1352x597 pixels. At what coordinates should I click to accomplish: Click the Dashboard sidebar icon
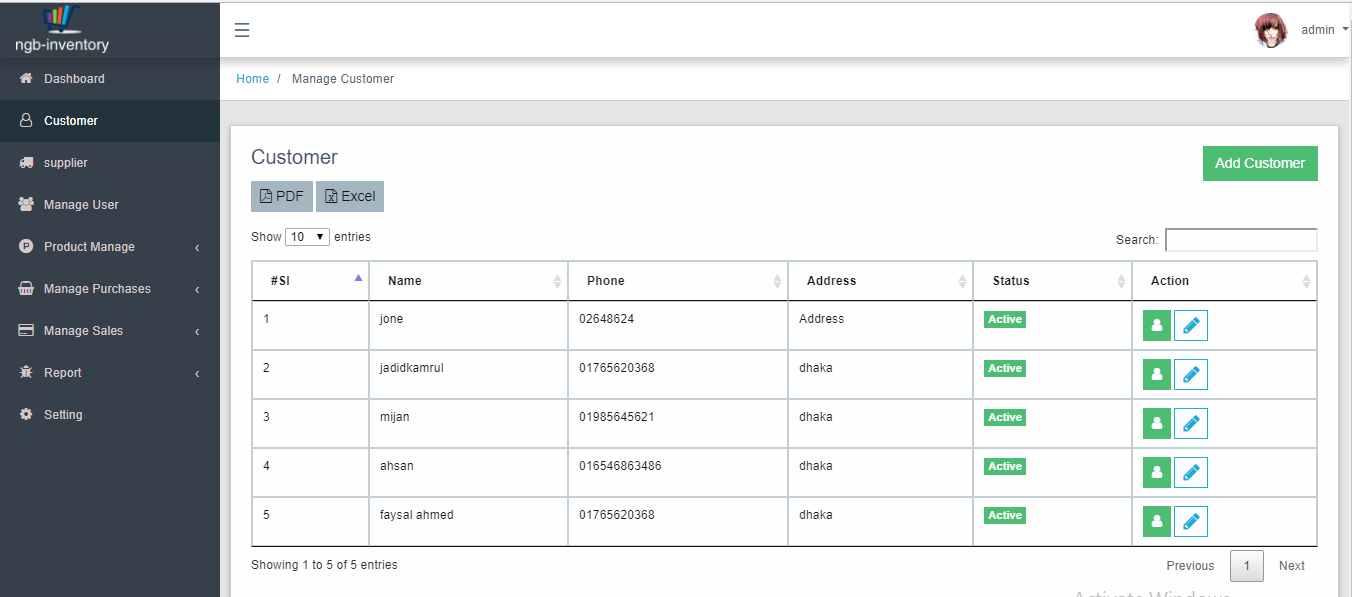click(24, 78)
